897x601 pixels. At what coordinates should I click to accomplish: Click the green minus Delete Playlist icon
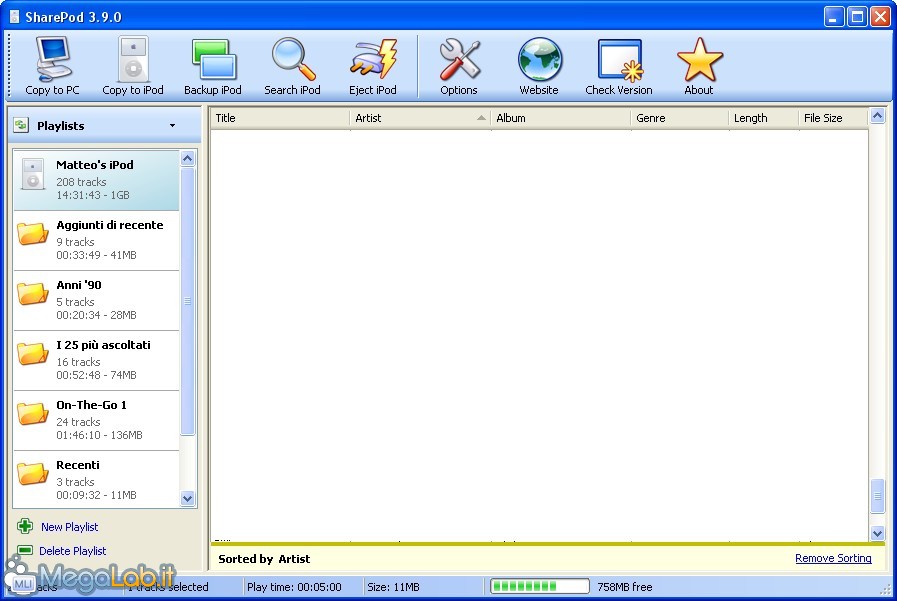tap(25, 550)
